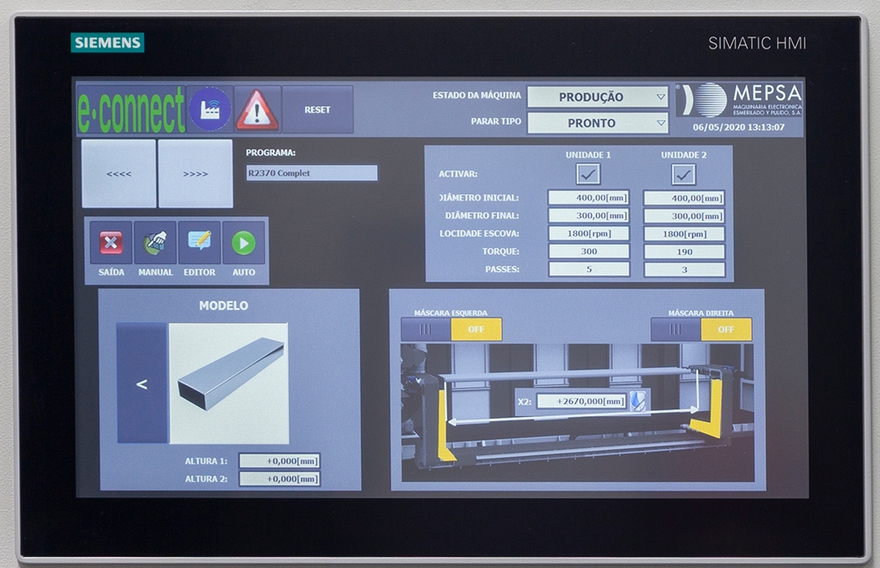Go to next page with >>>> button

point(196,174)
